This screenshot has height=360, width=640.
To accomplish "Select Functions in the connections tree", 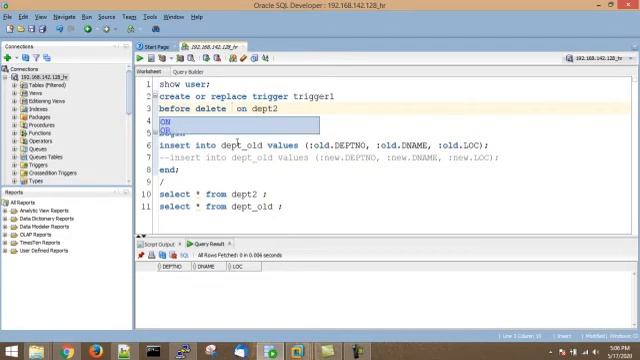I will point(40,133).
